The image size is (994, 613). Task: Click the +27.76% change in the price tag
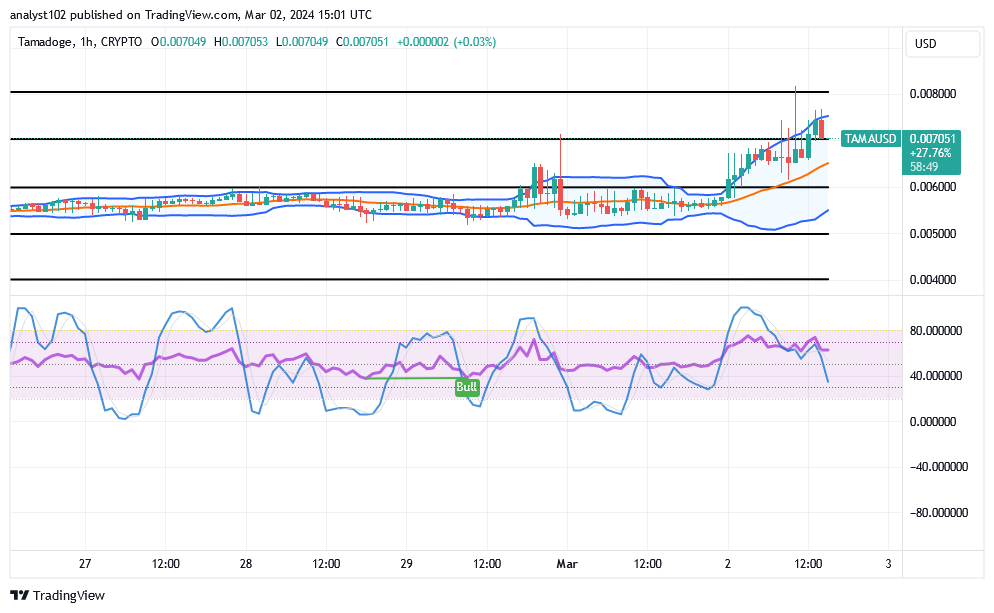930,153
